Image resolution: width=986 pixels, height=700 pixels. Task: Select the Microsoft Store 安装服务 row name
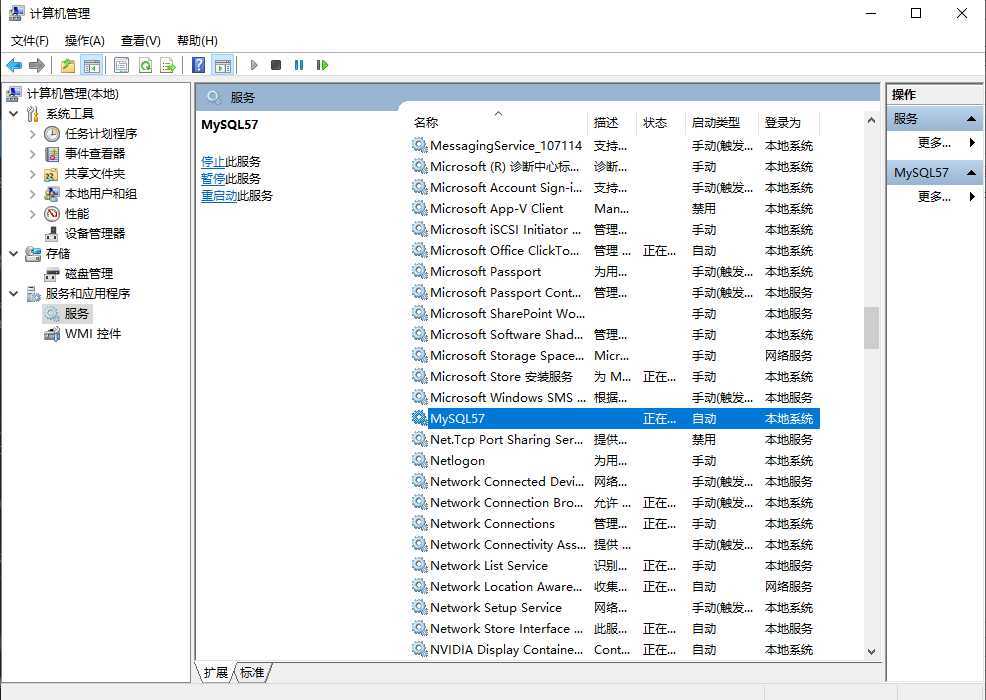501,377
